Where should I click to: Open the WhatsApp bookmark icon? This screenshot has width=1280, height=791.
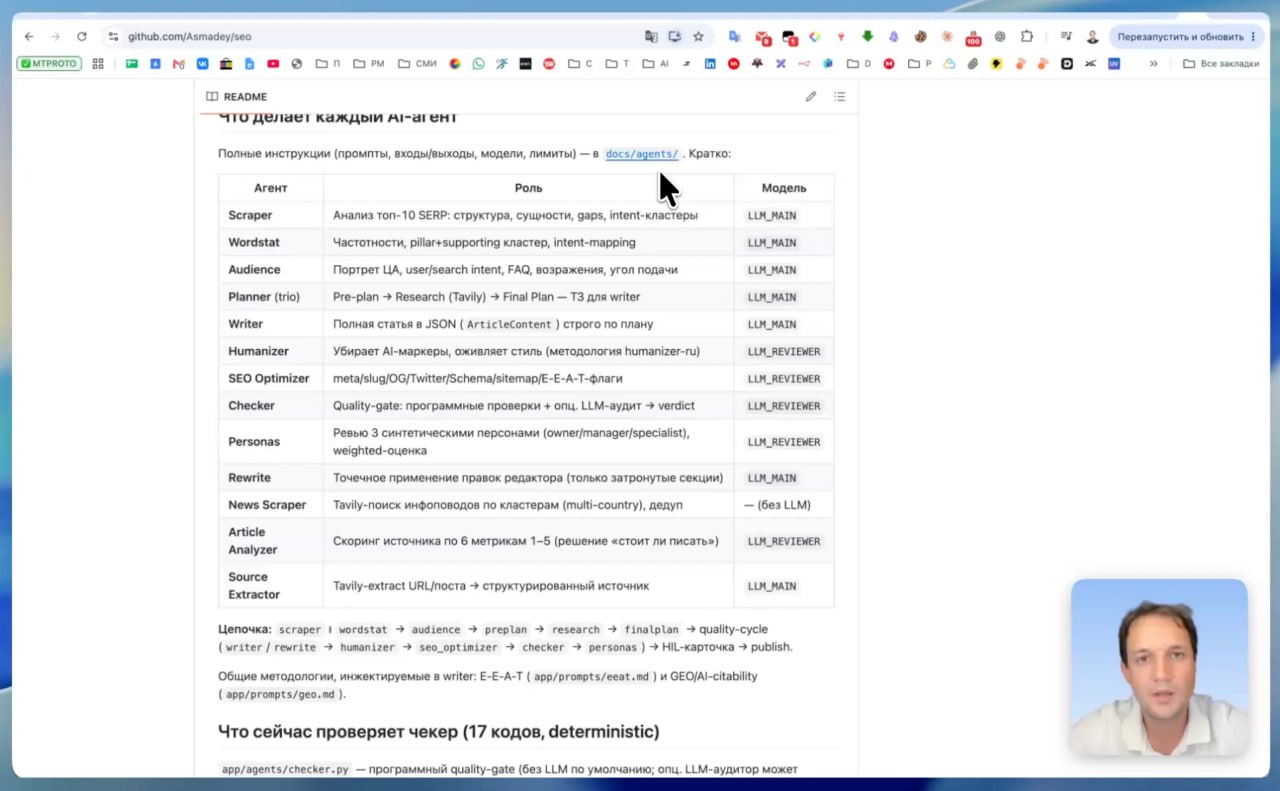[x=478, y=63]
